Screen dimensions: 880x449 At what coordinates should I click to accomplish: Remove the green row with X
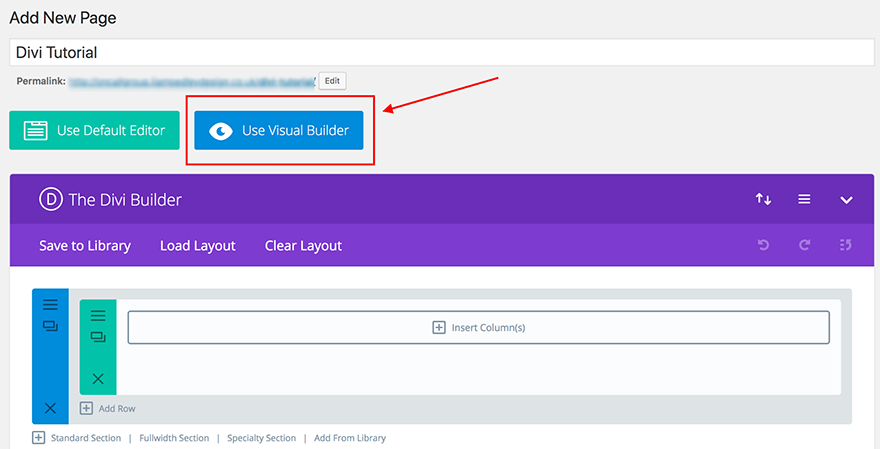tap(98, 378)
